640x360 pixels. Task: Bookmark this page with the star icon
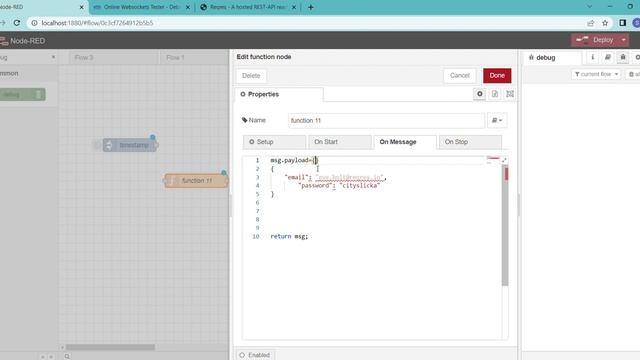[605, 23]
